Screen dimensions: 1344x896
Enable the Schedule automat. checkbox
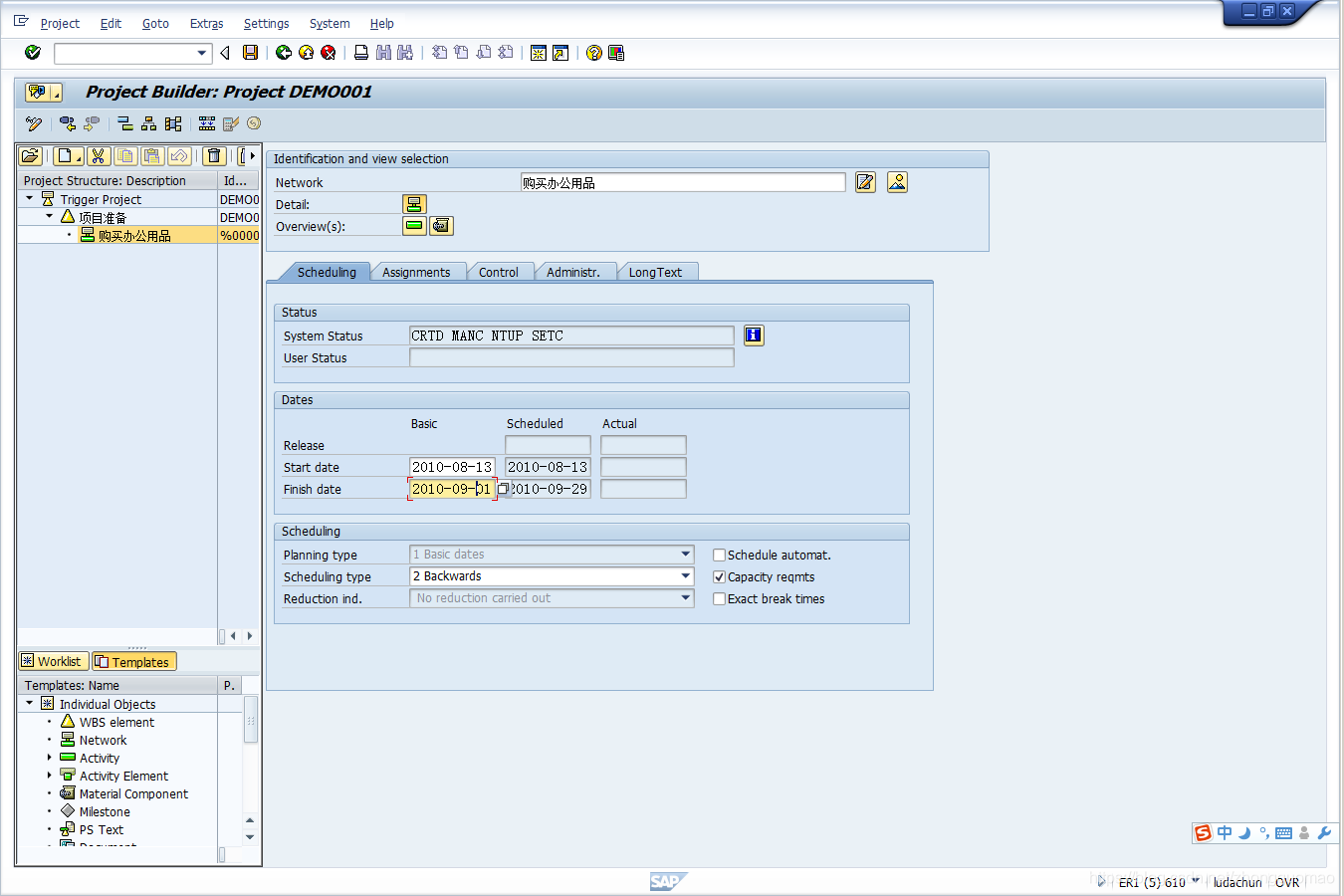719,556
